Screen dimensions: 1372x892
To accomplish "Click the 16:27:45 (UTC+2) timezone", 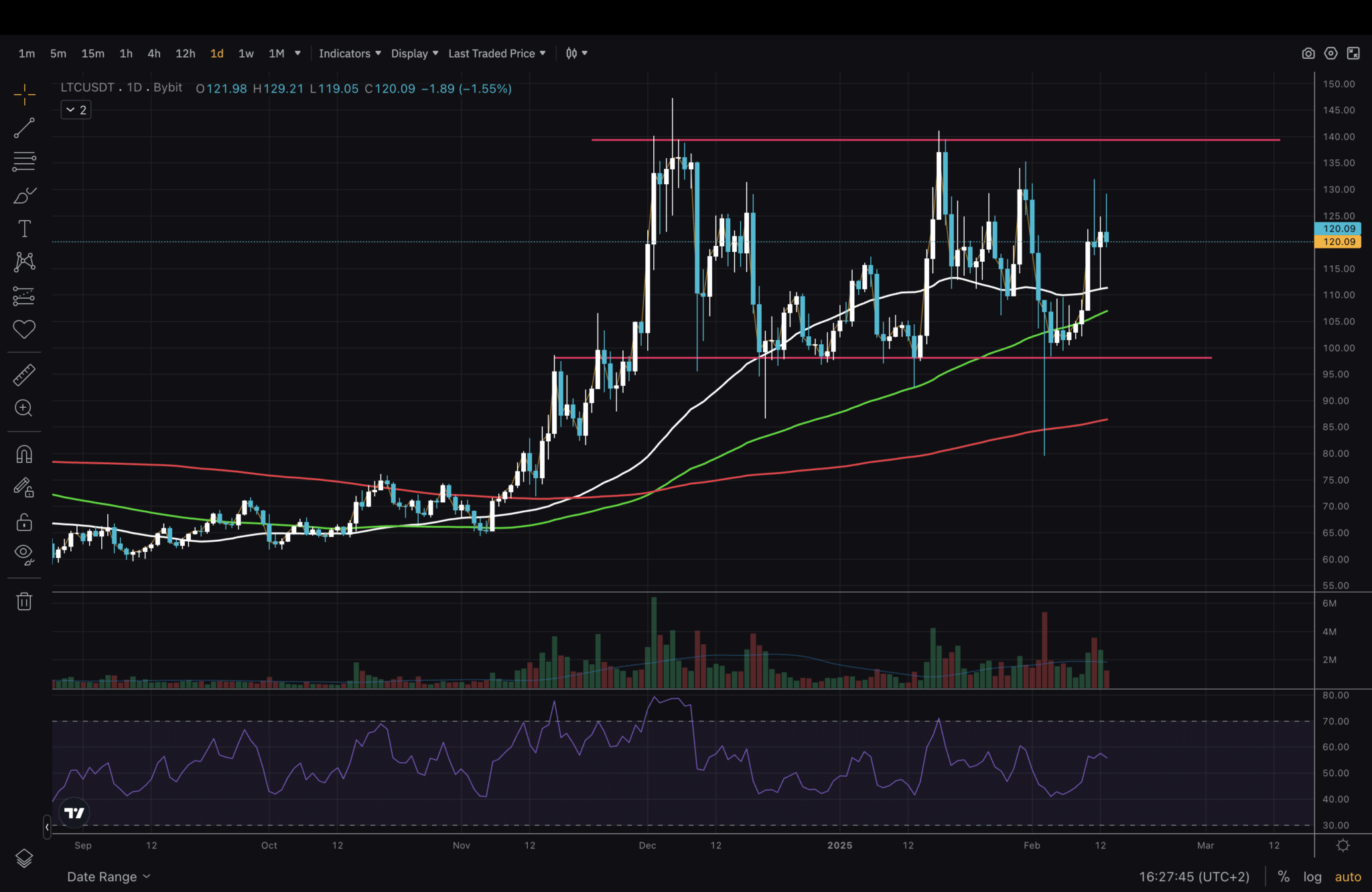I will tap(1194, 877).
